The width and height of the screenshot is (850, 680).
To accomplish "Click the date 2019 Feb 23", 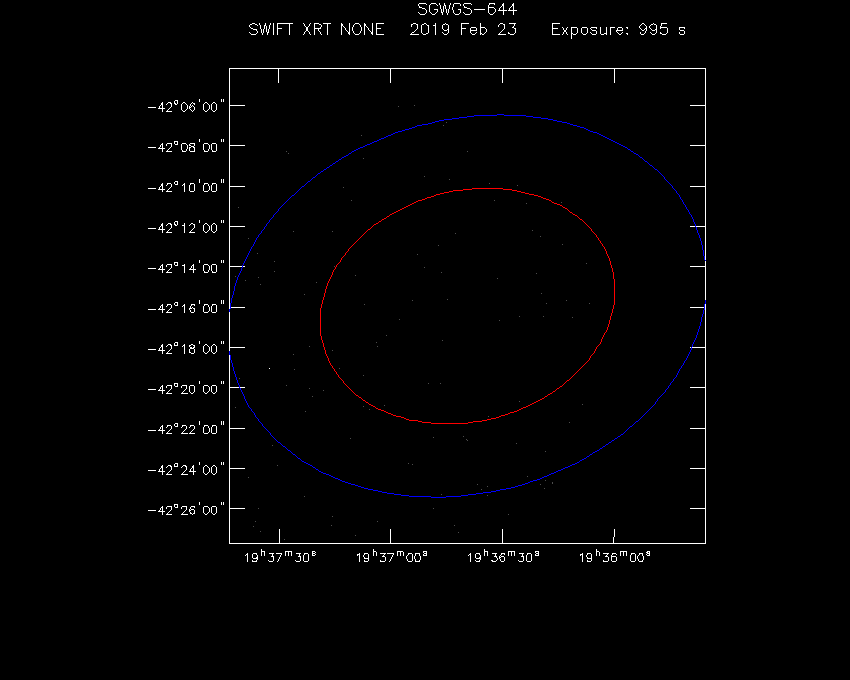I will point(463,29).
